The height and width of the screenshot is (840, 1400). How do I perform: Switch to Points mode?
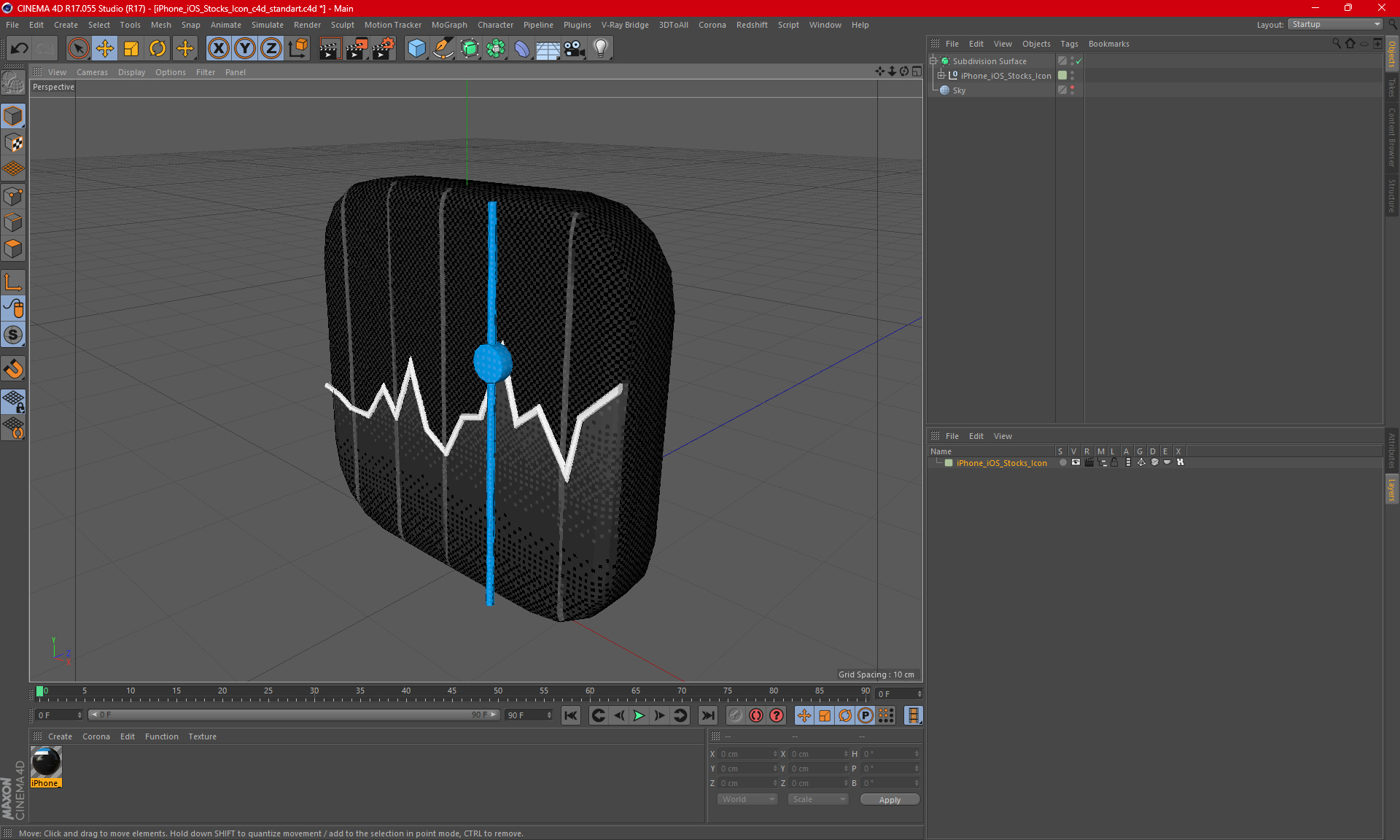click(x=13, y=196)
